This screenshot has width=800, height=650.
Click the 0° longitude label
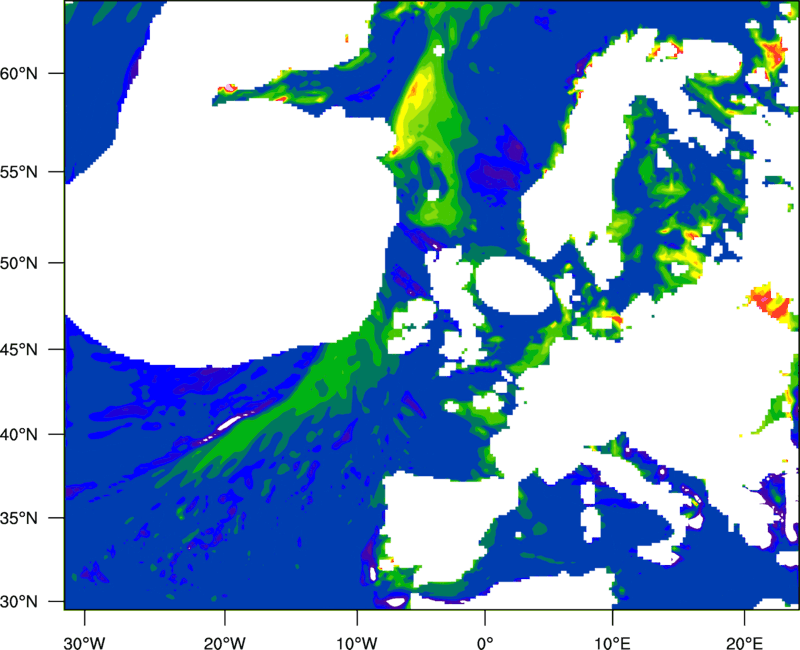[x=485, y=643]
